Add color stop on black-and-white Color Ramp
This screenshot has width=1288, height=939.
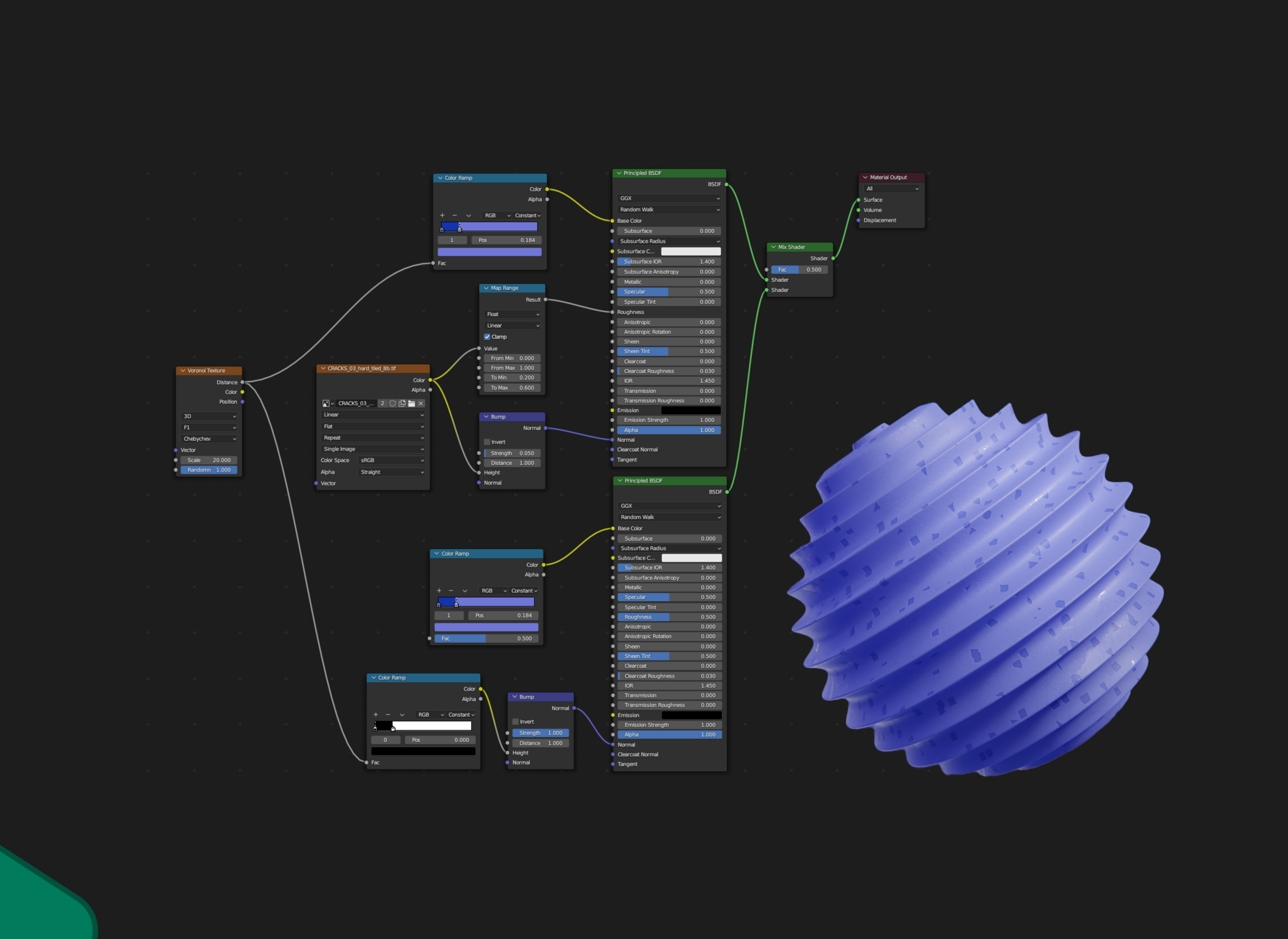tap(375, 714)
